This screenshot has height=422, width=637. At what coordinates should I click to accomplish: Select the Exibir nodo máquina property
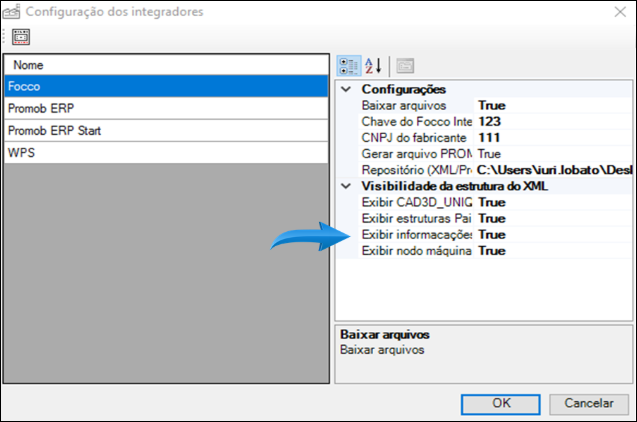(416, 251)
